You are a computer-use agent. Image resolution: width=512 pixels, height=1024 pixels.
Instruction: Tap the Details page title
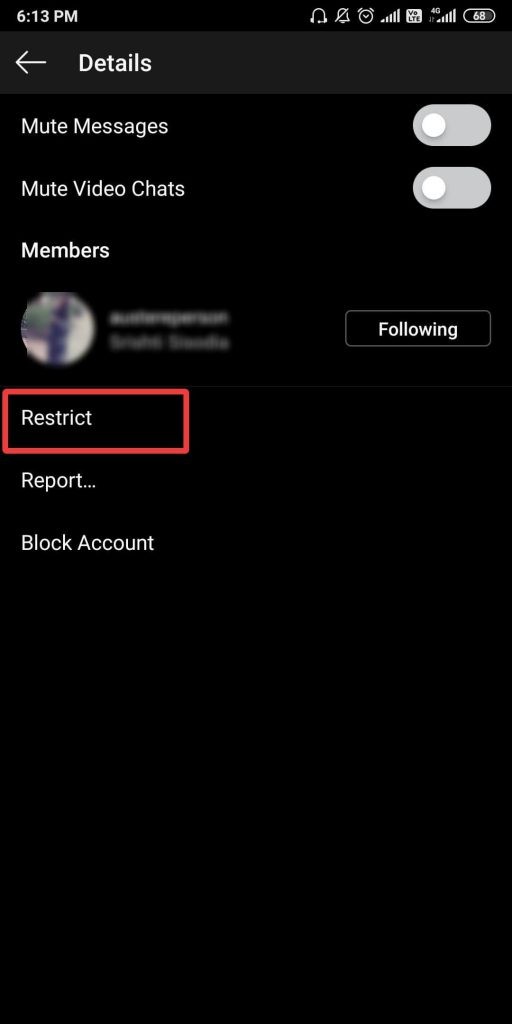(x=115, y=63)
